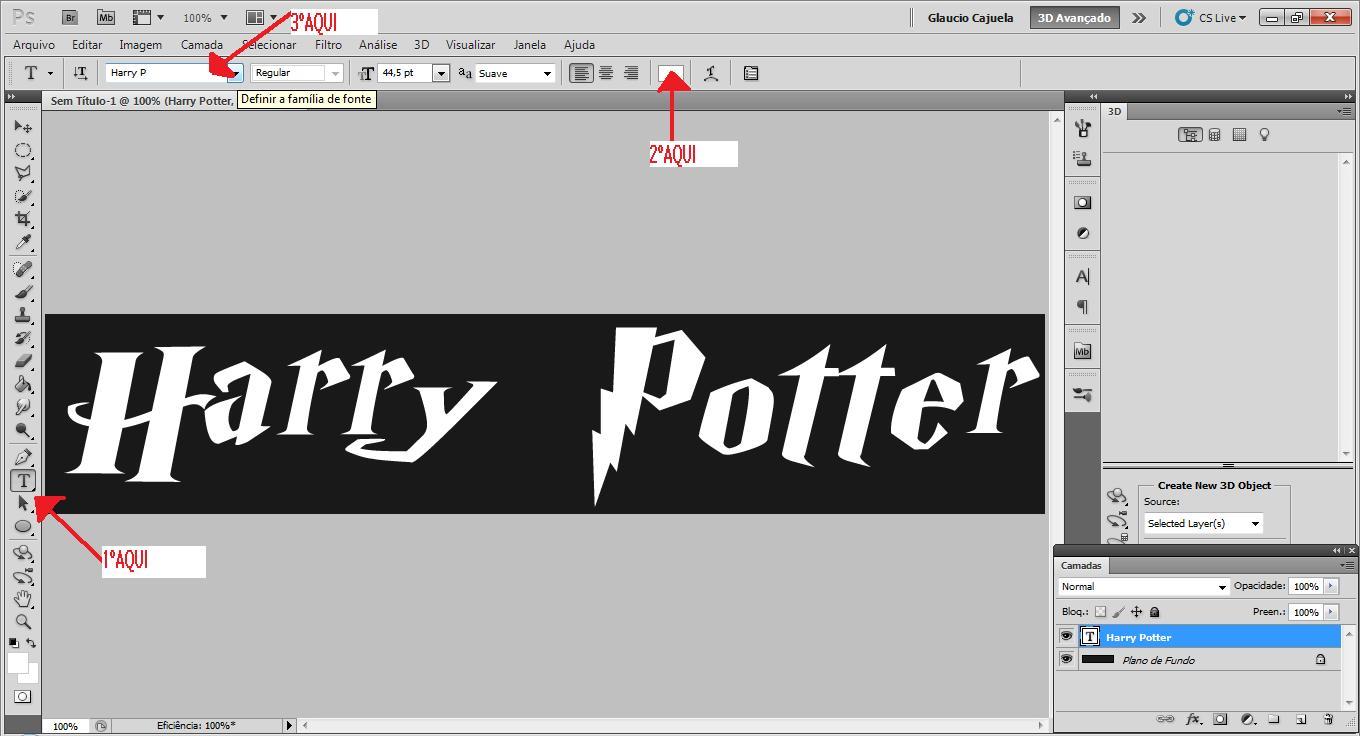1360x736 pixels.
Task: Select the Eraser tool
Action: point(23,361)
